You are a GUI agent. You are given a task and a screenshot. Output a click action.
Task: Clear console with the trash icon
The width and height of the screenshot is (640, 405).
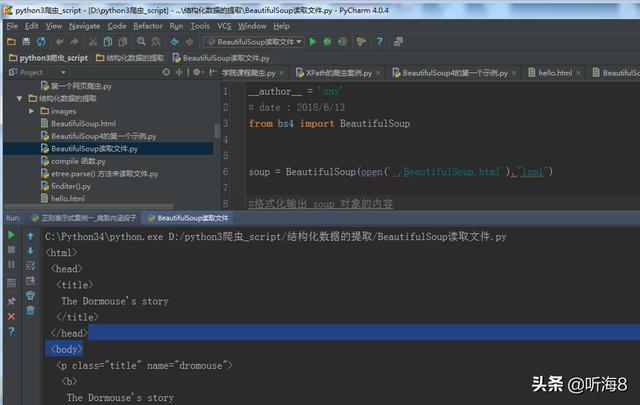30,311
